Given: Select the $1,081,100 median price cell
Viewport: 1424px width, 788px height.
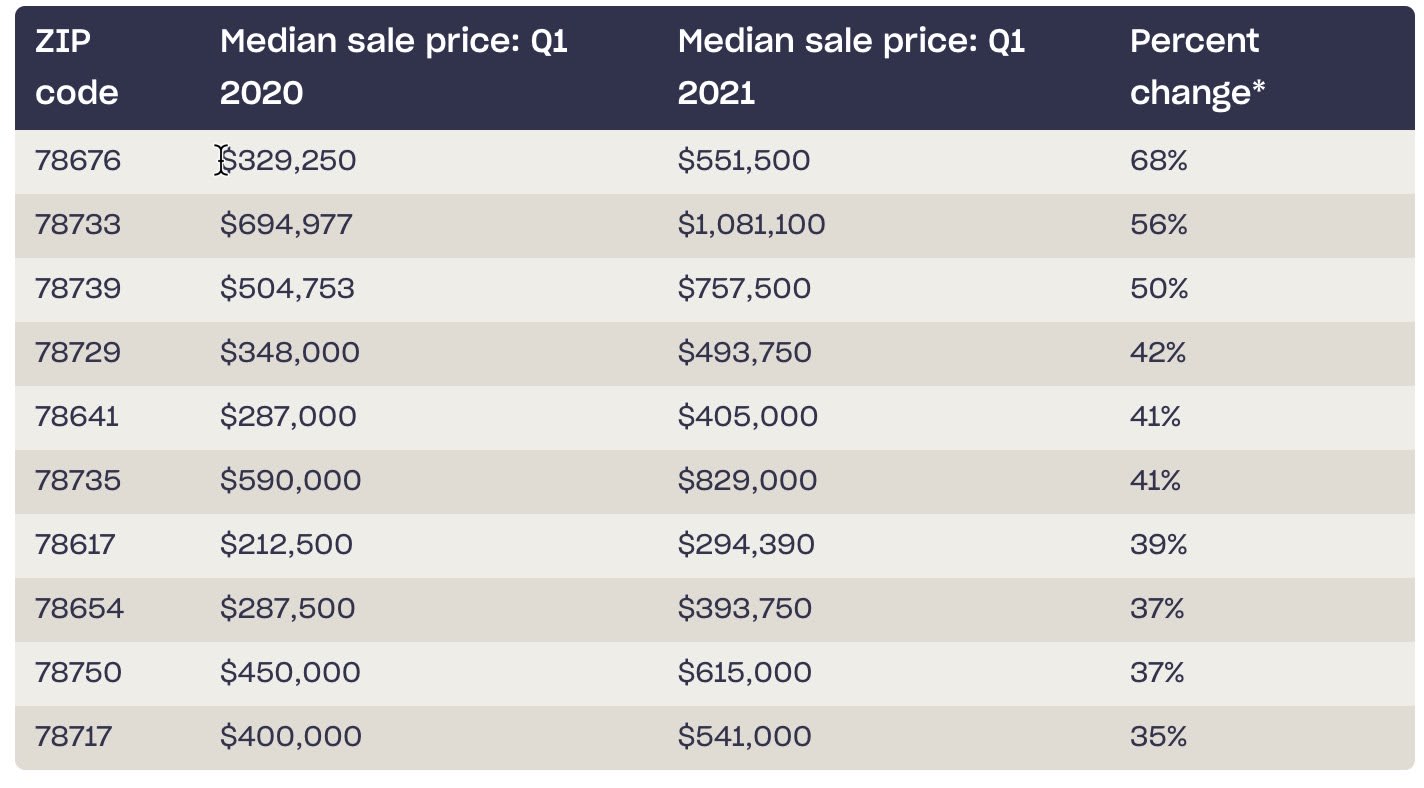Looking at the screenshot, I should point(751,225).
